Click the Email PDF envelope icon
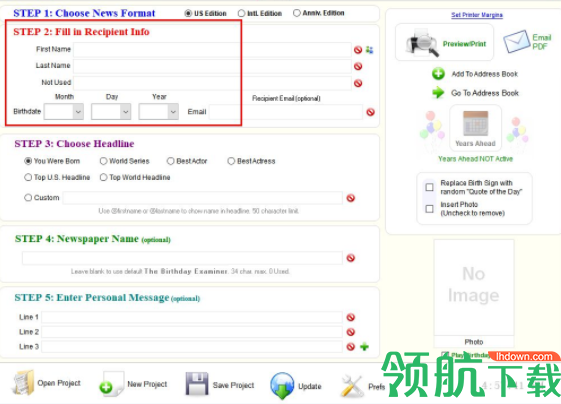Screen dimensions: 561x404 click(x=516, y=41)
